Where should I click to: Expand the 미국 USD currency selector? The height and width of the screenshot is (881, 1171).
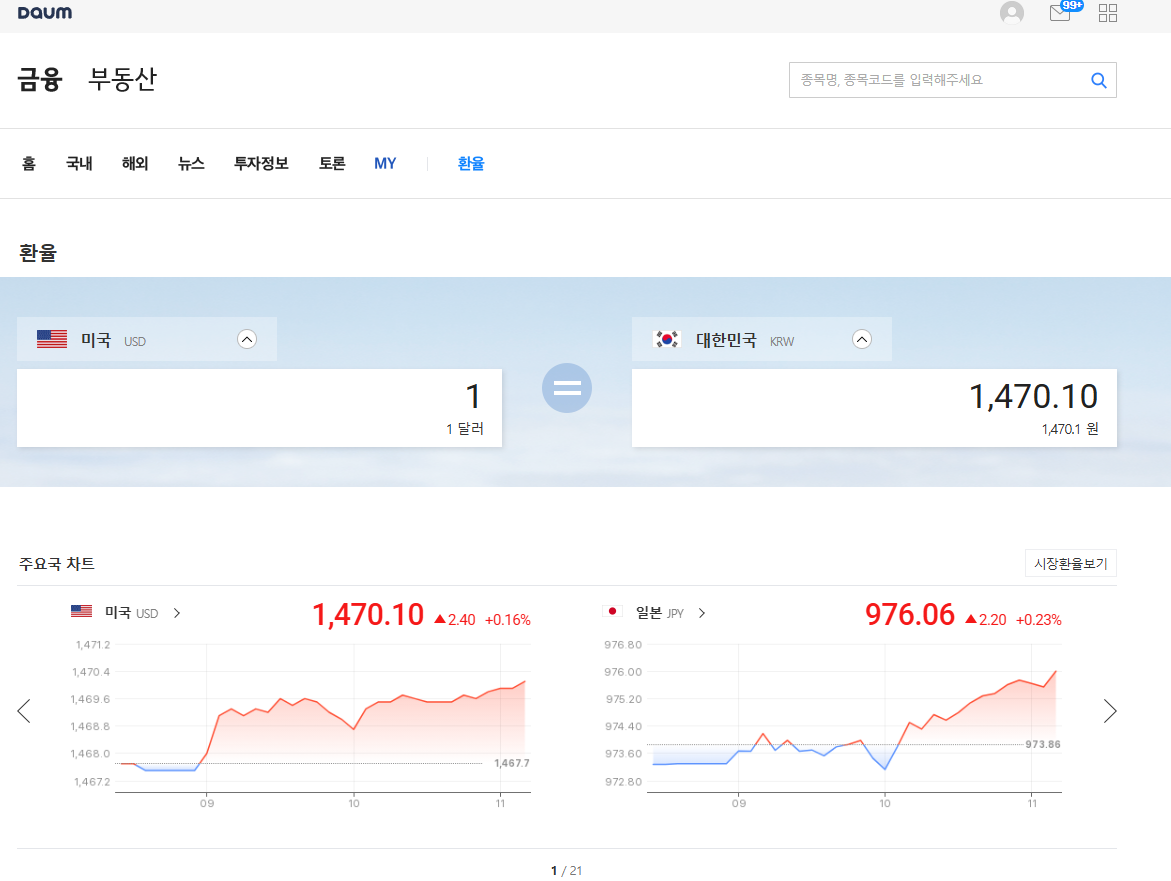247,339
